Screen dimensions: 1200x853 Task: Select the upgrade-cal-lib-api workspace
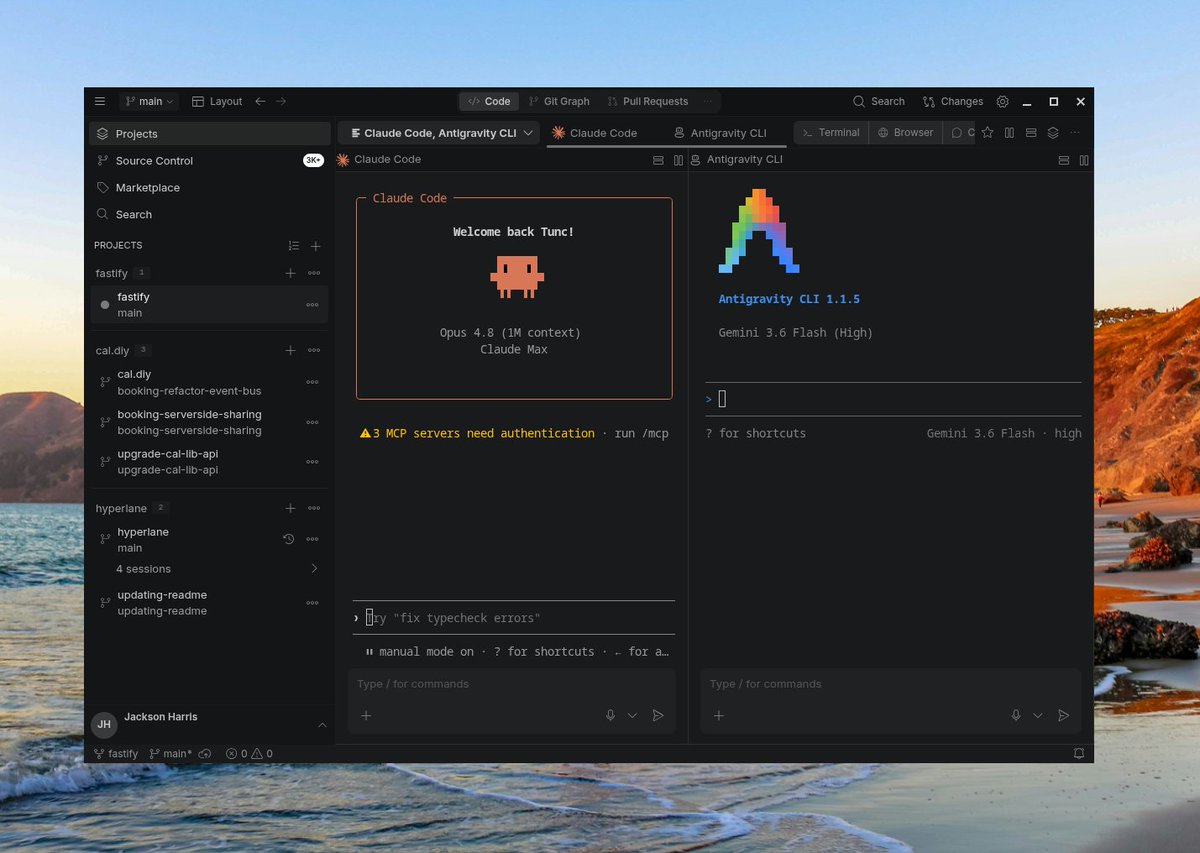tap(209, 461)
